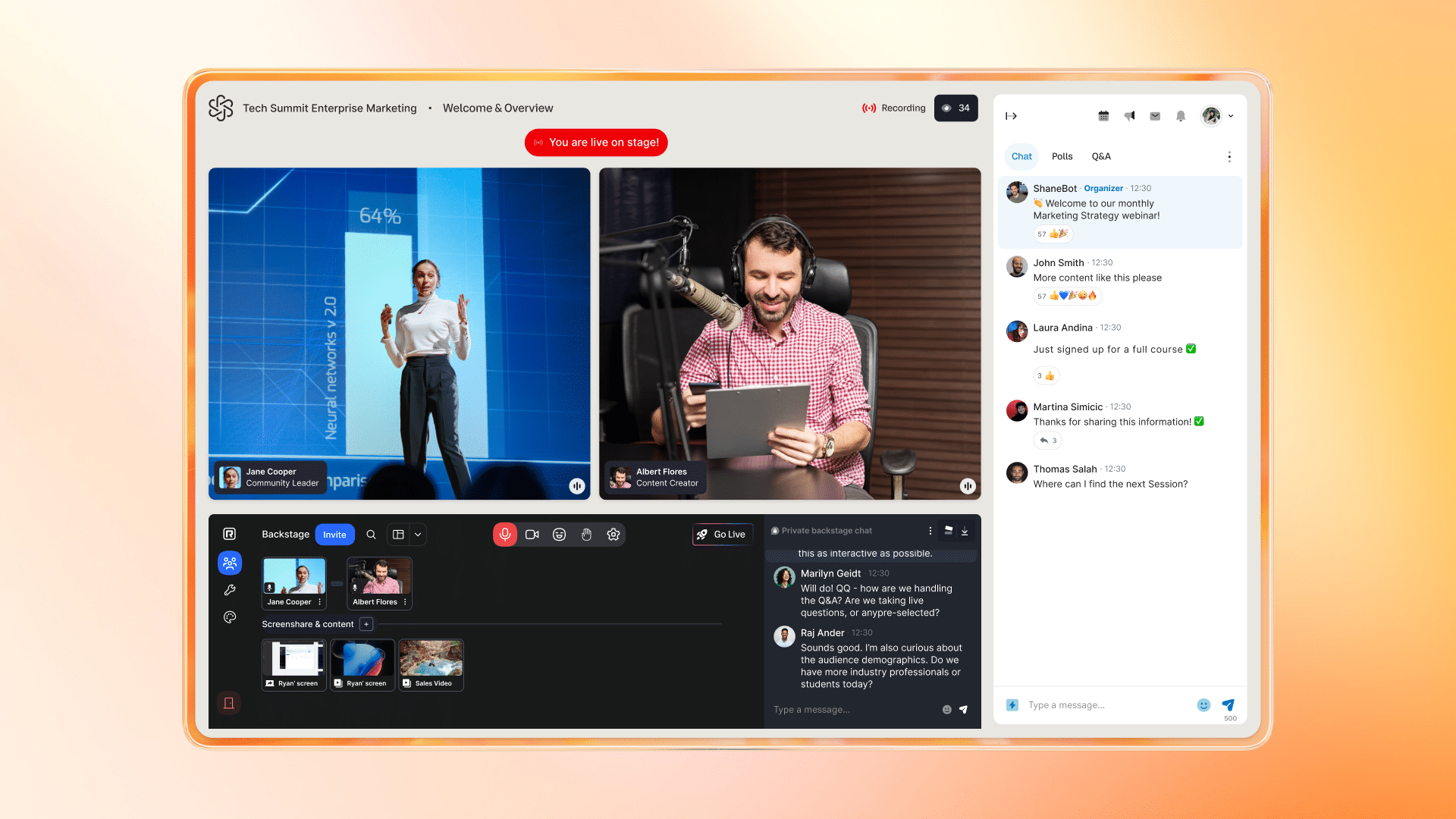Open Jane Cooper's three-dot menu

(x=319, y=602)
